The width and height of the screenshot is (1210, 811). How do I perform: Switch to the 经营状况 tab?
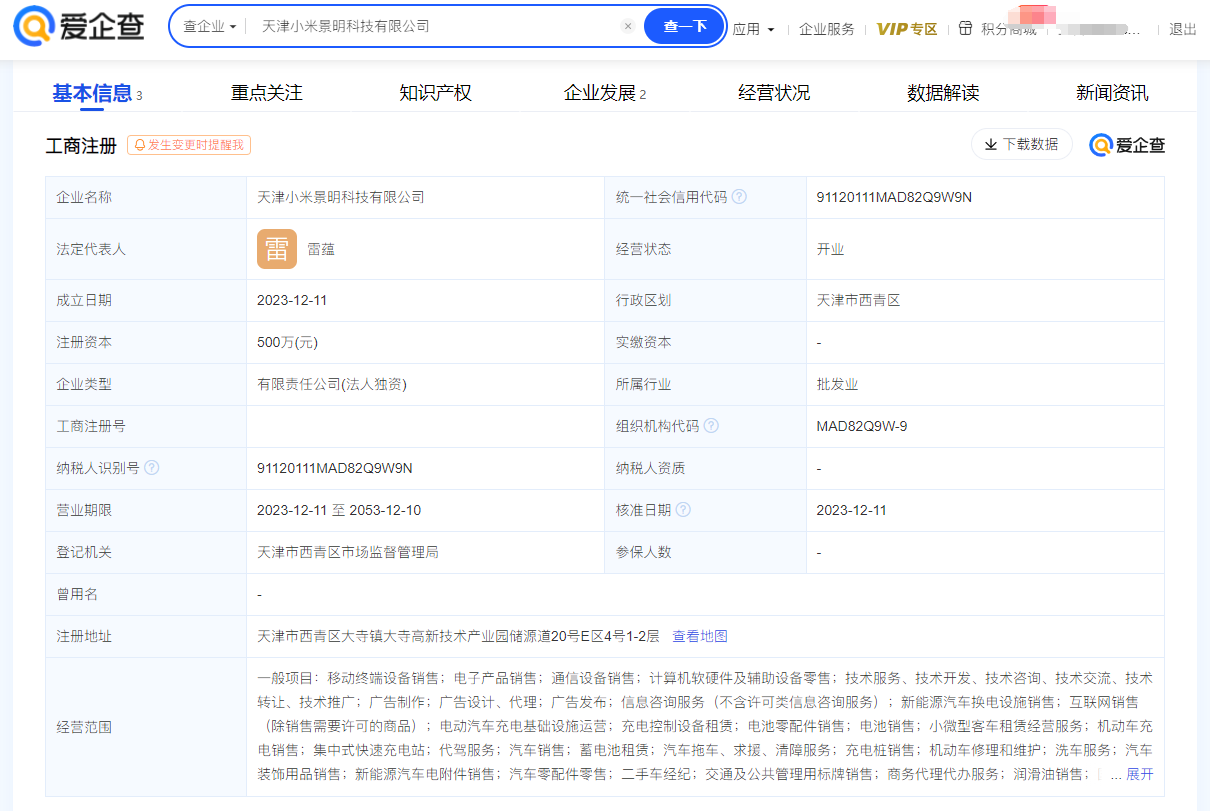pyautogui.click(x=774, y=93)
